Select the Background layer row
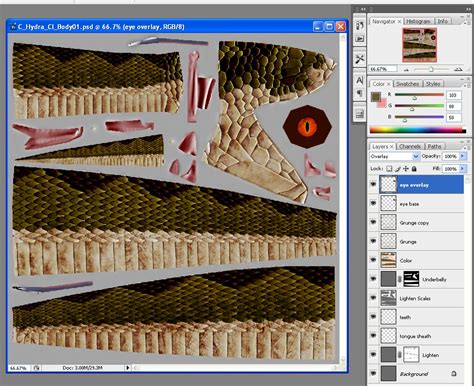 [x=416, y=374]
